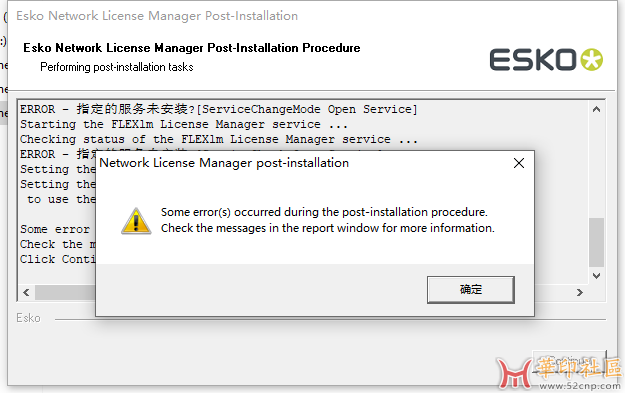Click the ServiceChangeMode Open Service error line

tap(219, 109)
